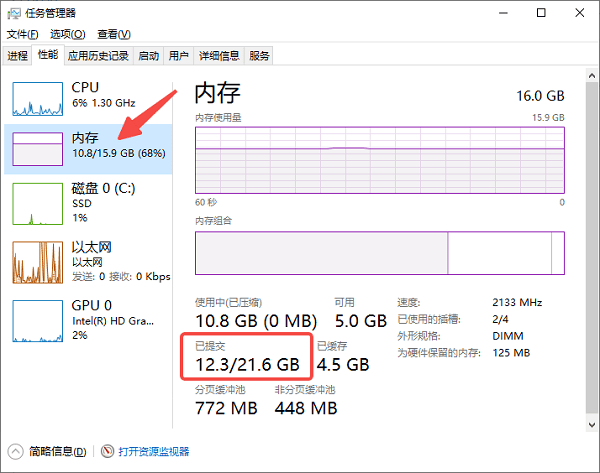Select the 内存 memory graph thumbnail
Viewport: 600px width, 473px height.
[x=37, y=149]
